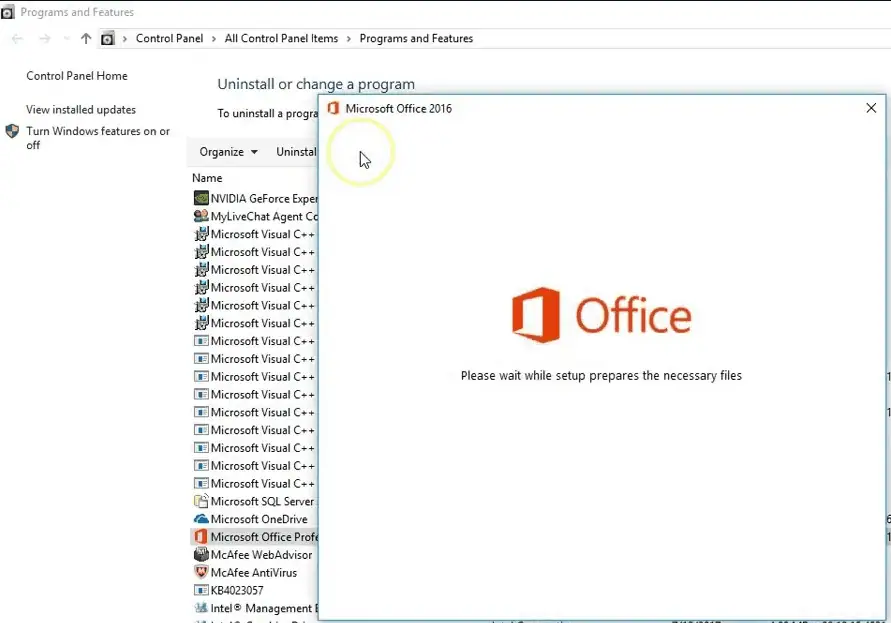Click the Back arrow navigation button
This screenshot has height=623, width=891.
[x=17, y=39]
